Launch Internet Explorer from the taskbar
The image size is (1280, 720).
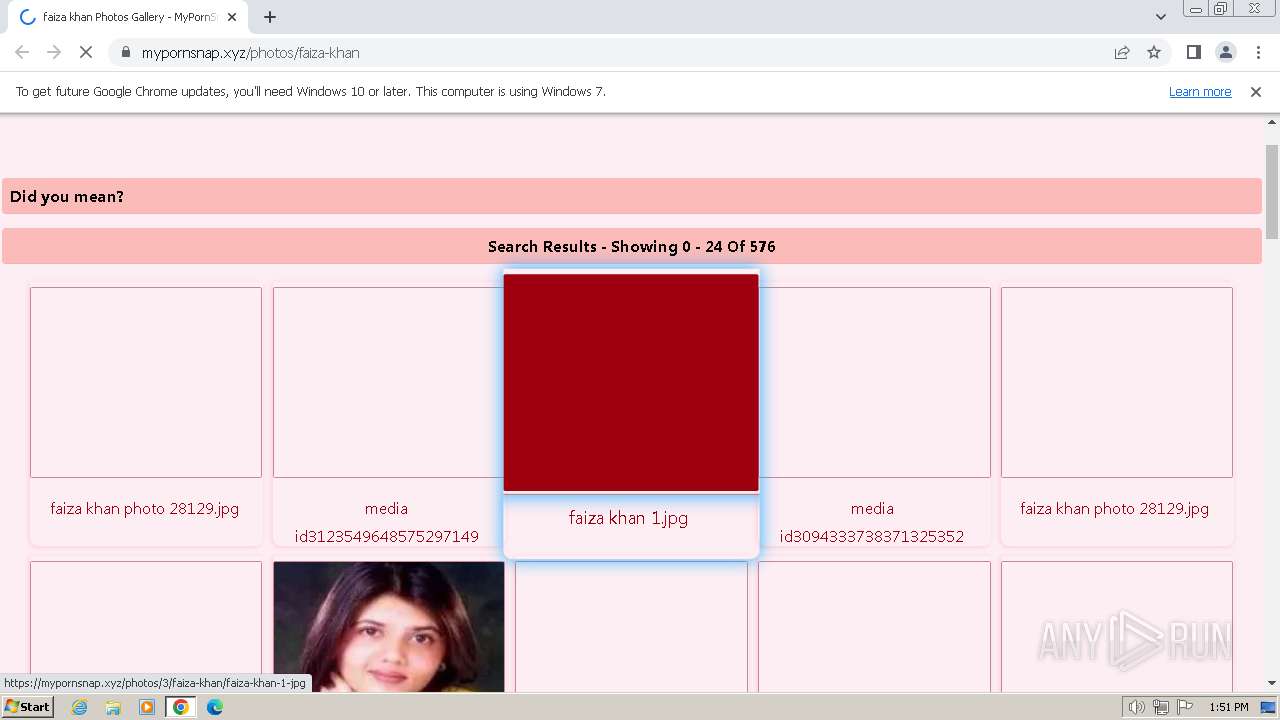pyautogui.click(x=80, y=707)
